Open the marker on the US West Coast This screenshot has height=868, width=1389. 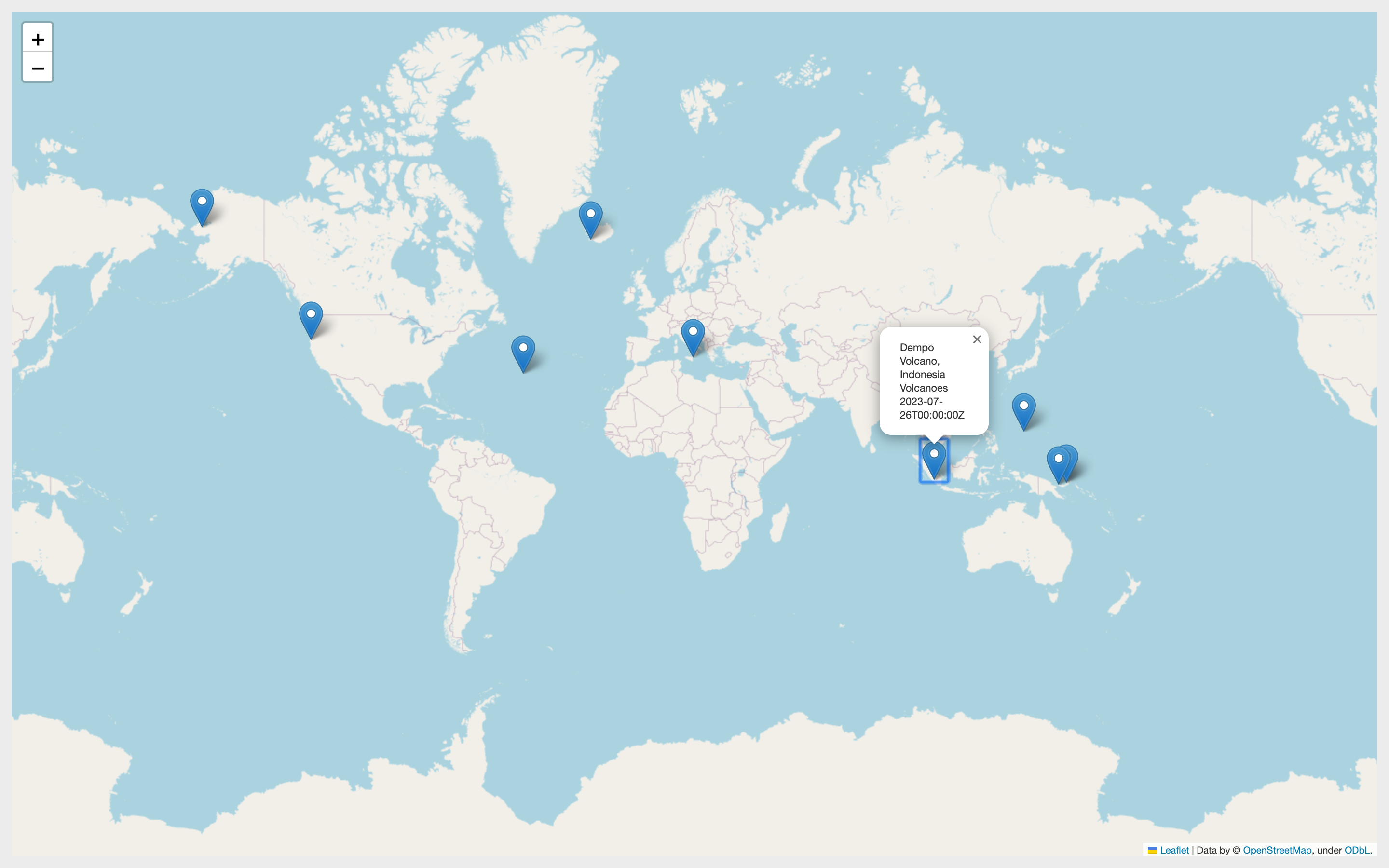(x=311, y=319)
